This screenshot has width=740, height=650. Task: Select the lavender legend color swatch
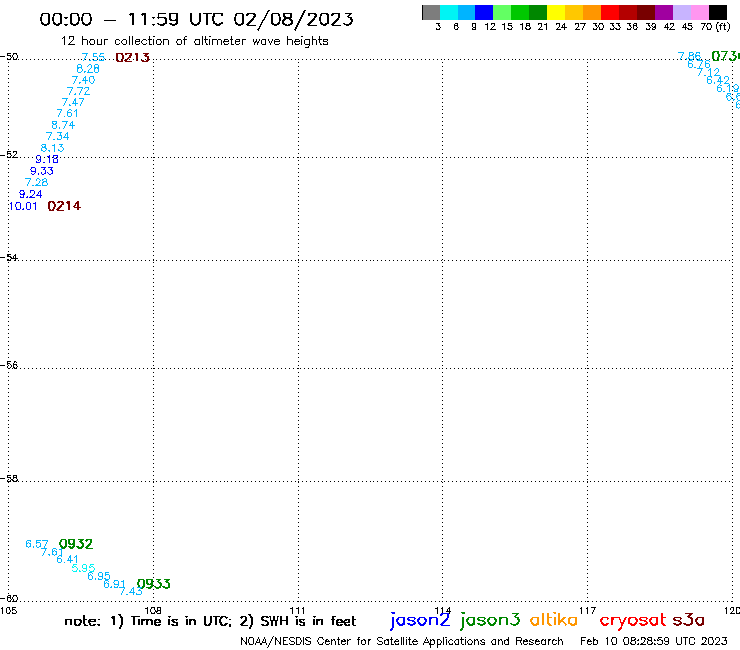coord(681,12)
